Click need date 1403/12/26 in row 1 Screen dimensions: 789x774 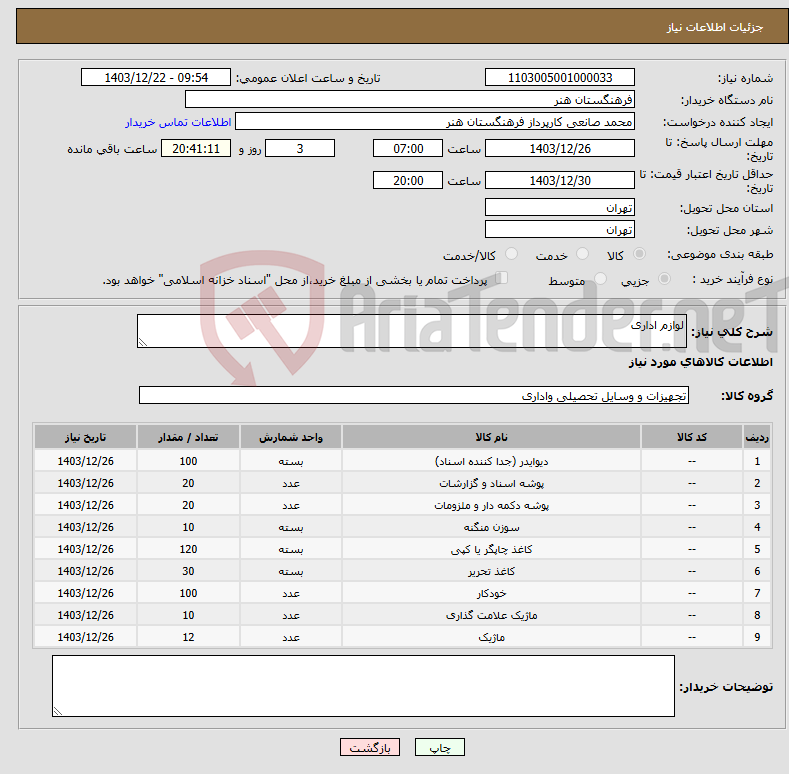click(x=86, y=461)
